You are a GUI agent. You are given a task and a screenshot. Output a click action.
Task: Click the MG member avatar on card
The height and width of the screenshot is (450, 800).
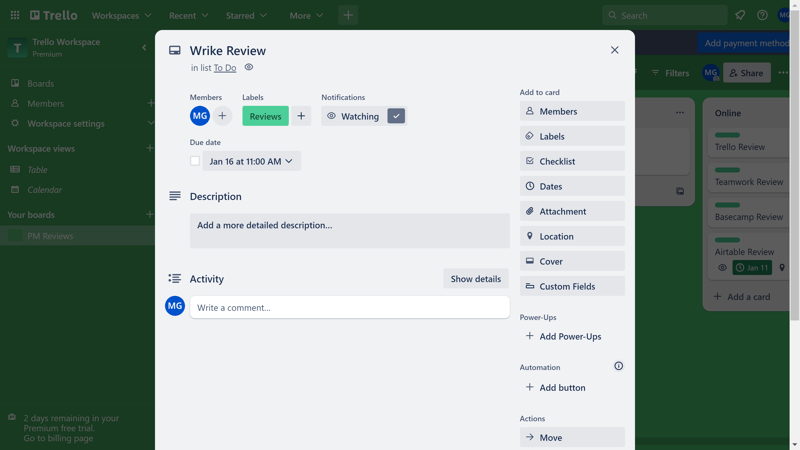tap(200, 116)
